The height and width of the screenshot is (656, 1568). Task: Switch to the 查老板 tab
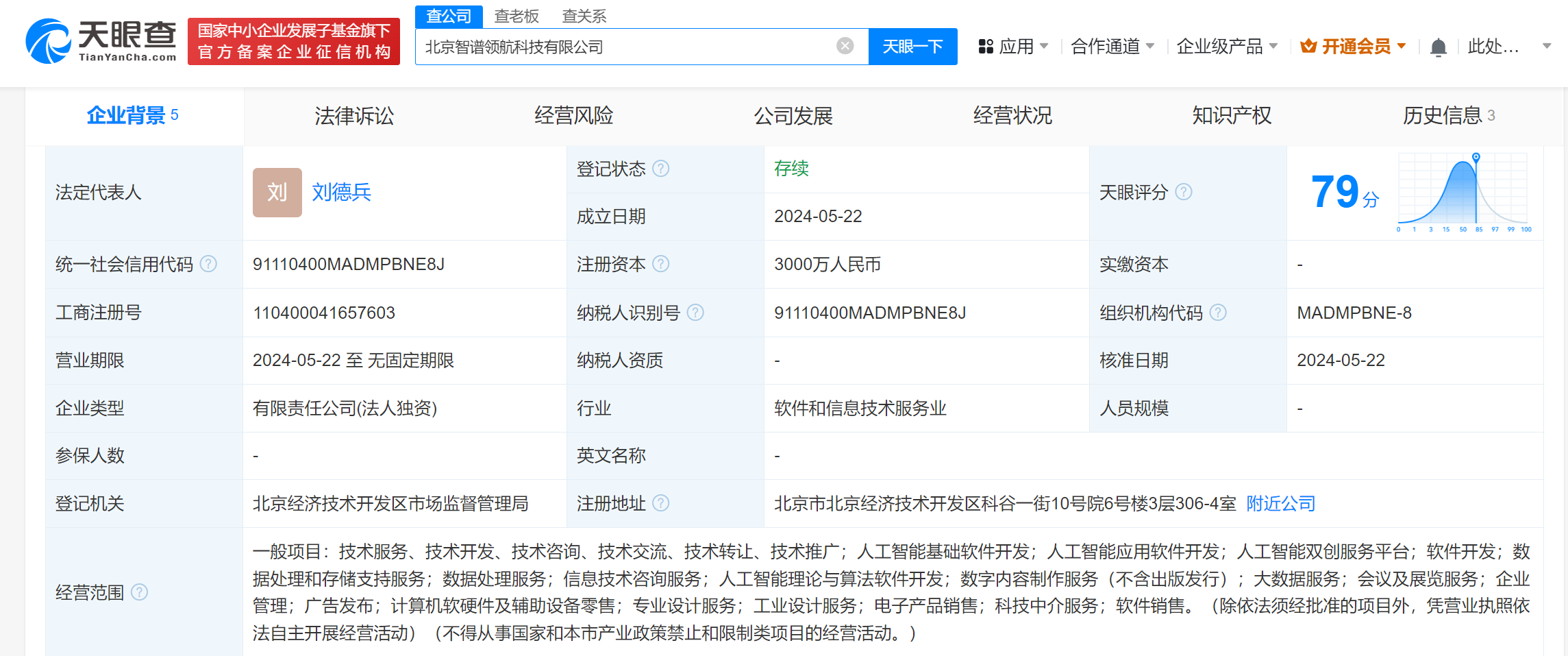[x=515, y=15]
